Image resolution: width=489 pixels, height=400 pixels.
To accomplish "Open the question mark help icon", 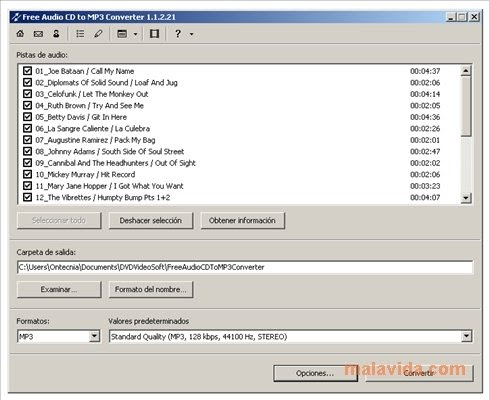I will tap(178, 34).
